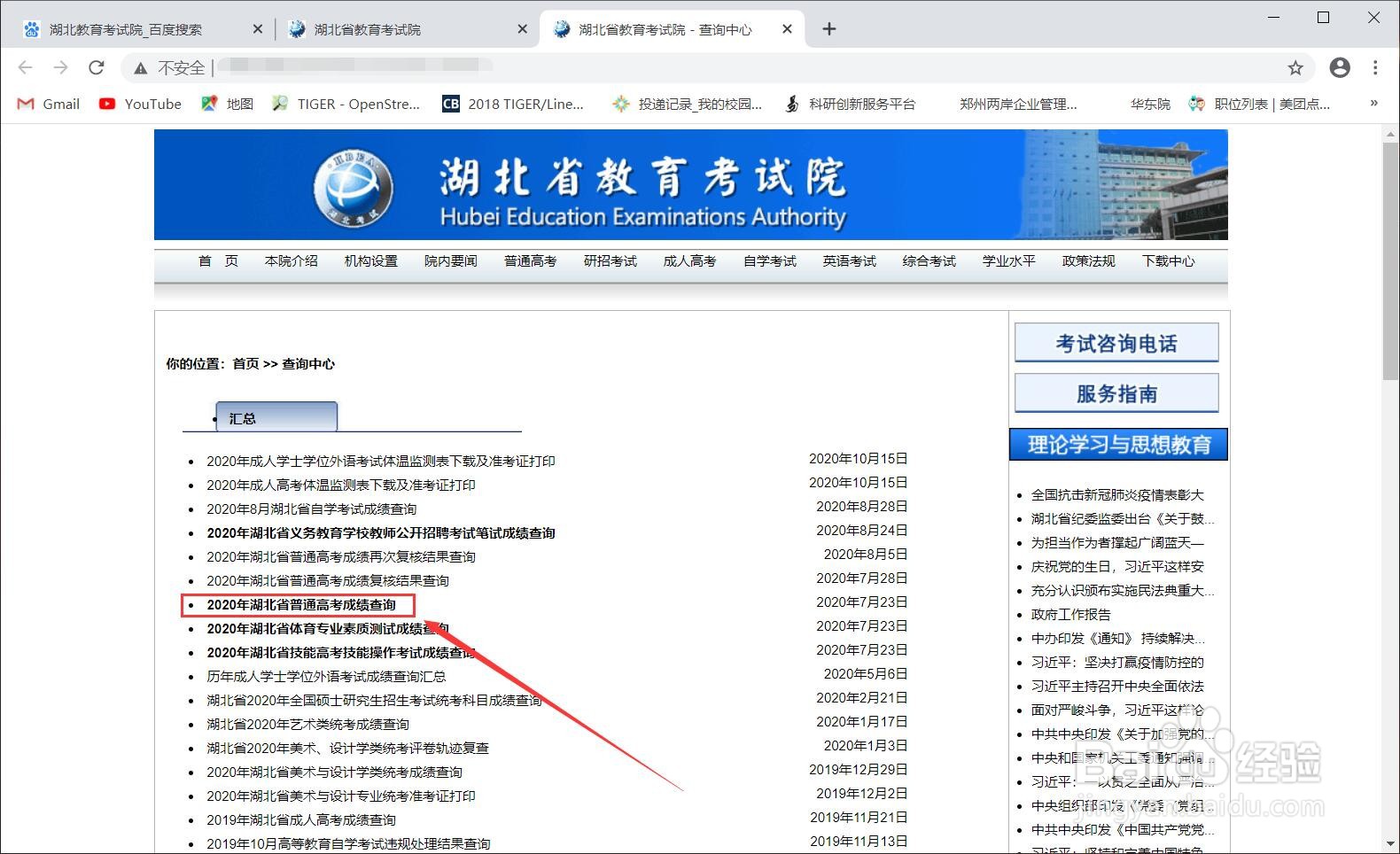Click the vertical scrollbar thumb
The width and height of the screenshot is (1400, 854).
(x=1390, y=260)
